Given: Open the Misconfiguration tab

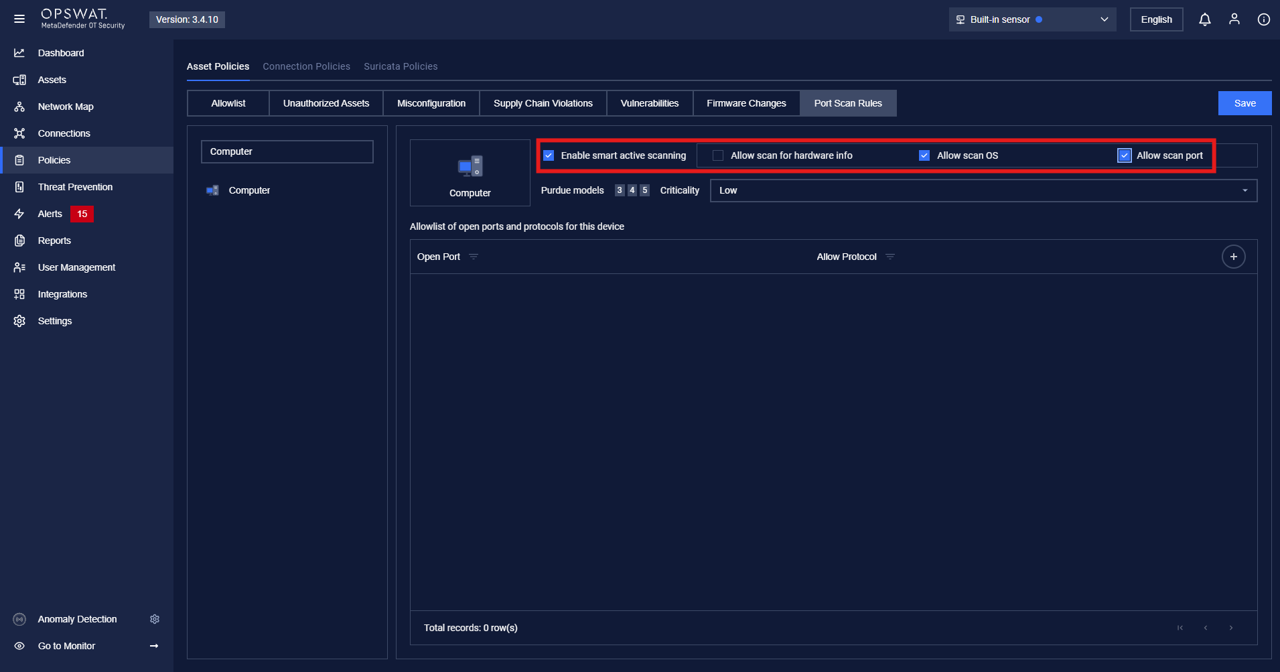Looking at the screenshot, I should tap(431, 103).
